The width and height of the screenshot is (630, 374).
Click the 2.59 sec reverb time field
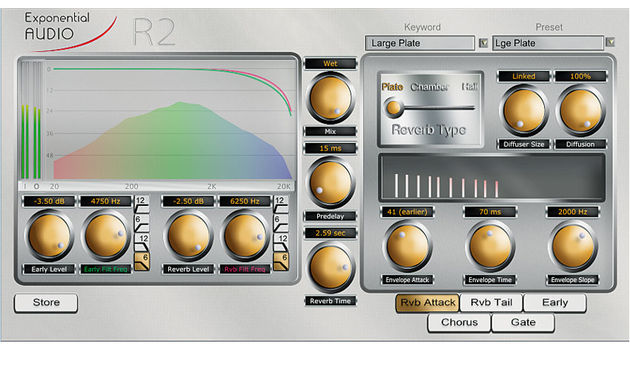pyautogui.click(x=330, y=233)
